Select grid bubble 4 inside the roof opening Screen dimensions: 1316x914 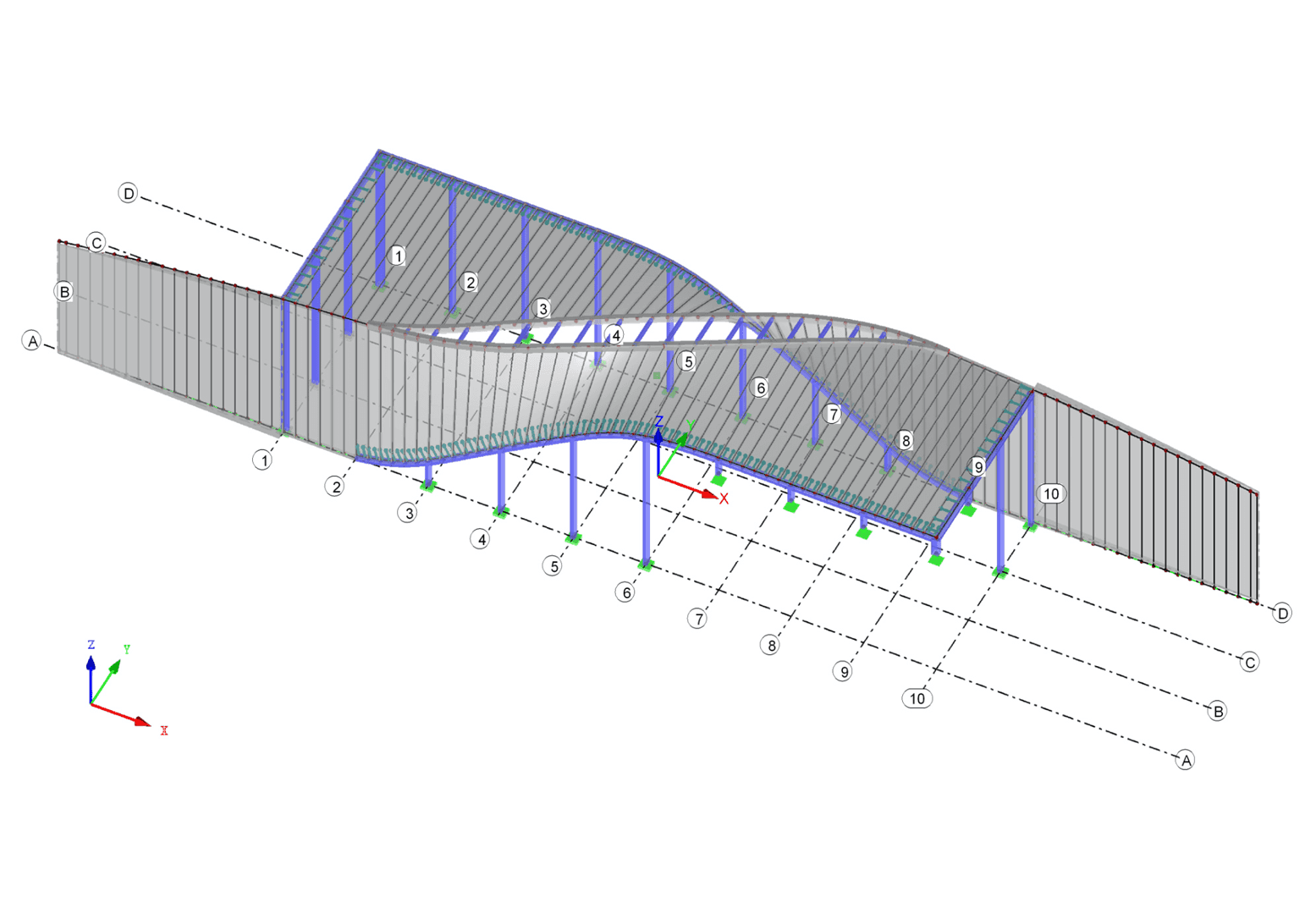[x=616, y=335]
